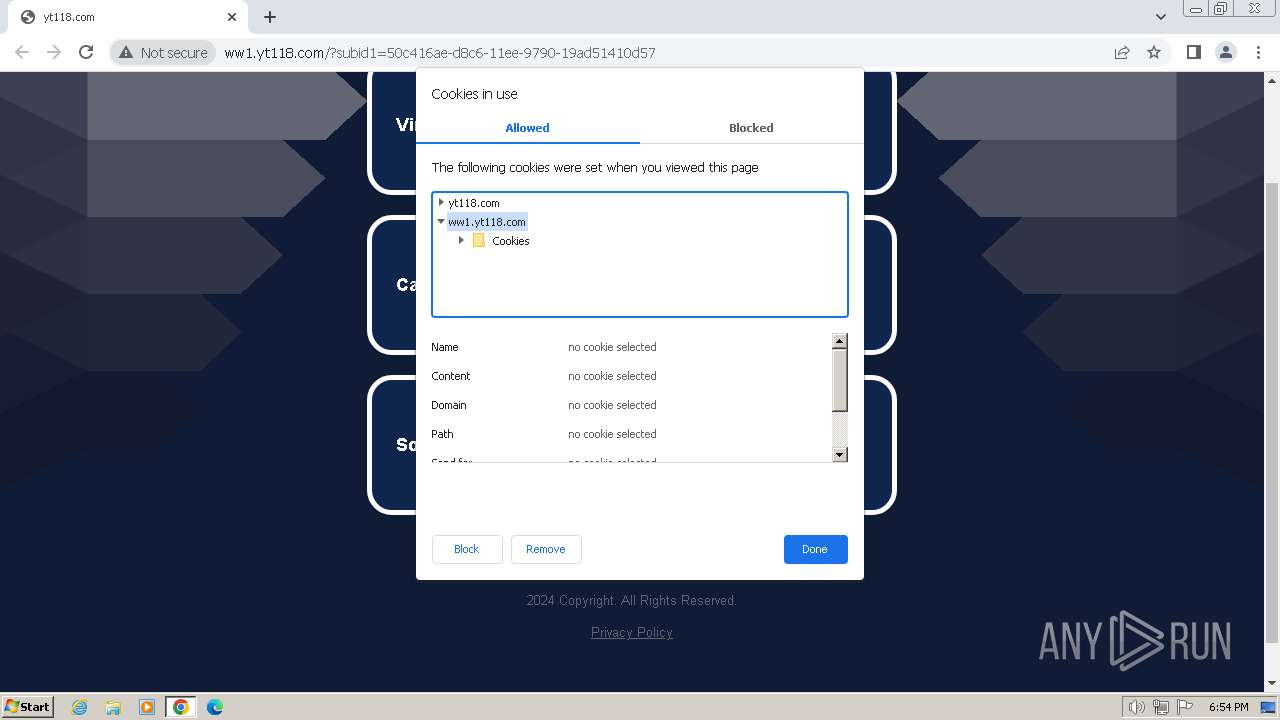The height and width of the screenshot is (720, 1280).
Task: Toggle the browser side panel
Action: point(1193,52)
